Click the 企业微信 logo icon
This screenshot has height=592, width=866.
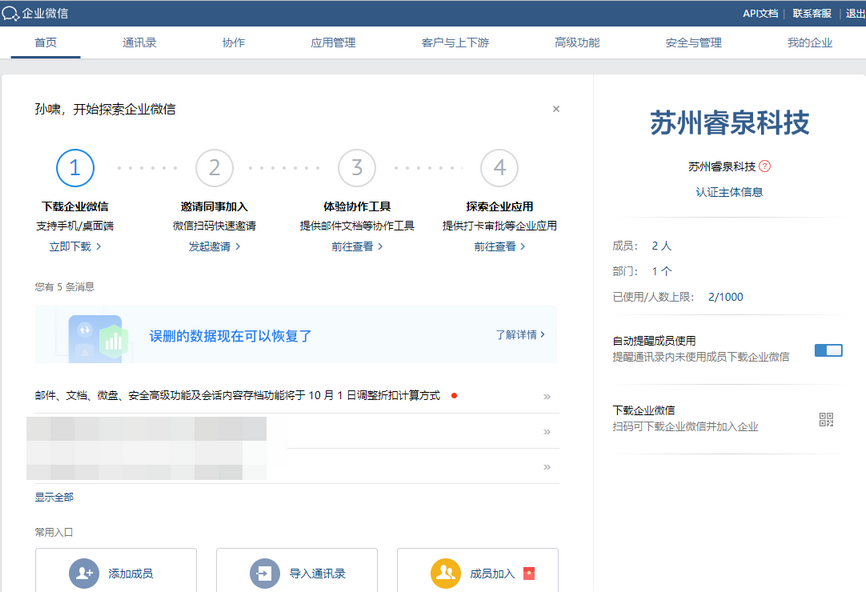(x=10, y=13)
